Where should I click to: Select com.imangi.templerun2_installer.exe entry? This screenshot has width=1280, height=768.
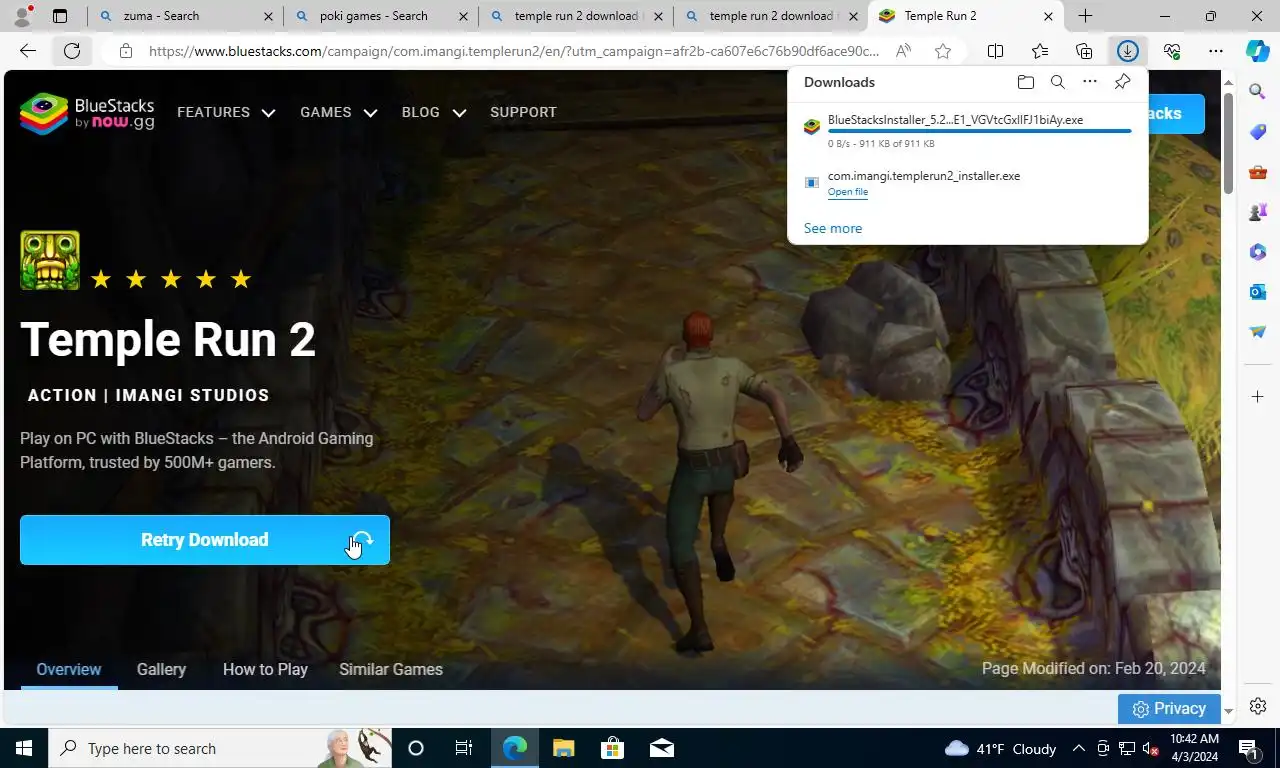click(968, 184)
